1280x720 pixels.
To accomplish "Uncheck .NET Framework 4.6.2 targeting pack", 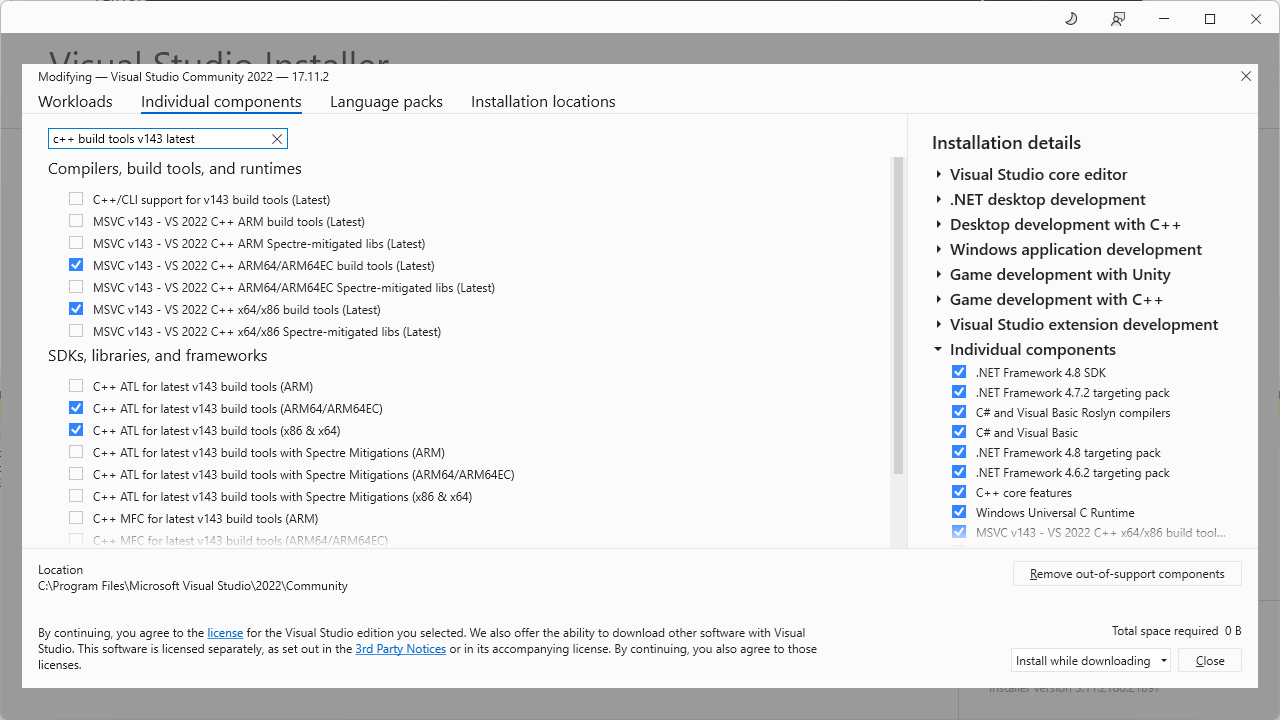I will [959, 473].
